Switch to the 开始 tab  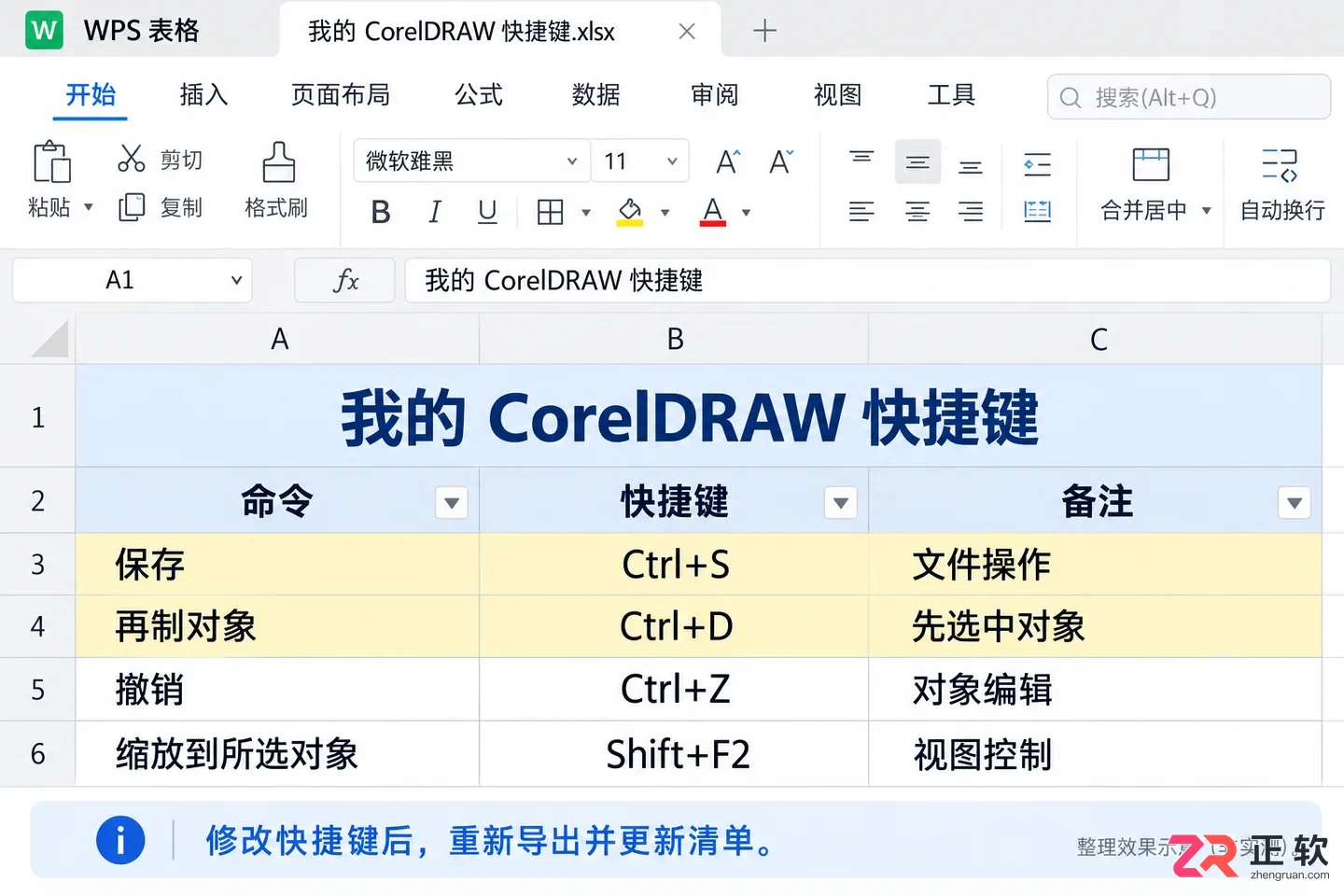pos(91,94)
